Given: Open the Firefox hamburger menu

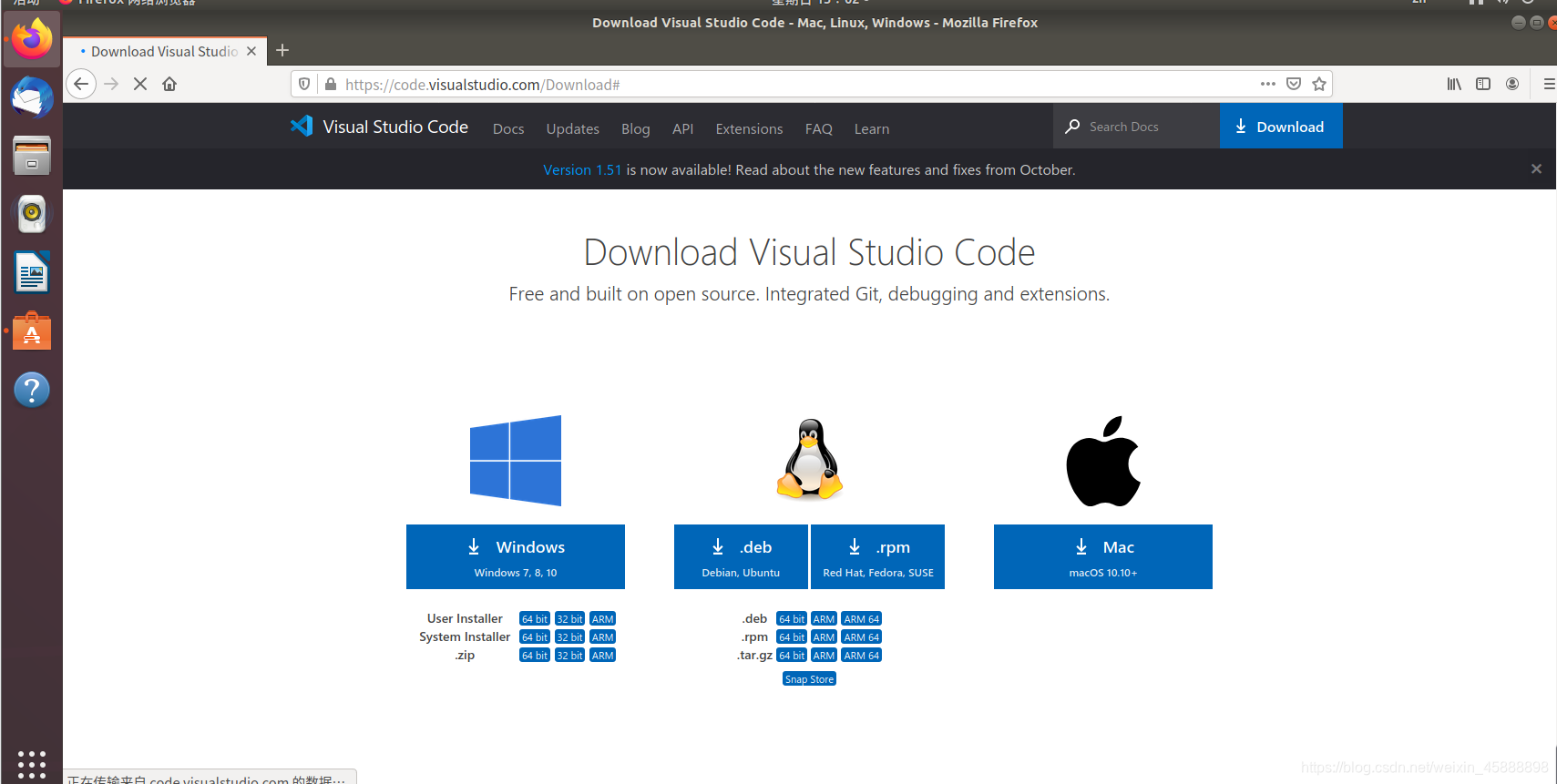Looking at the screenshot, I should 1548,84.
